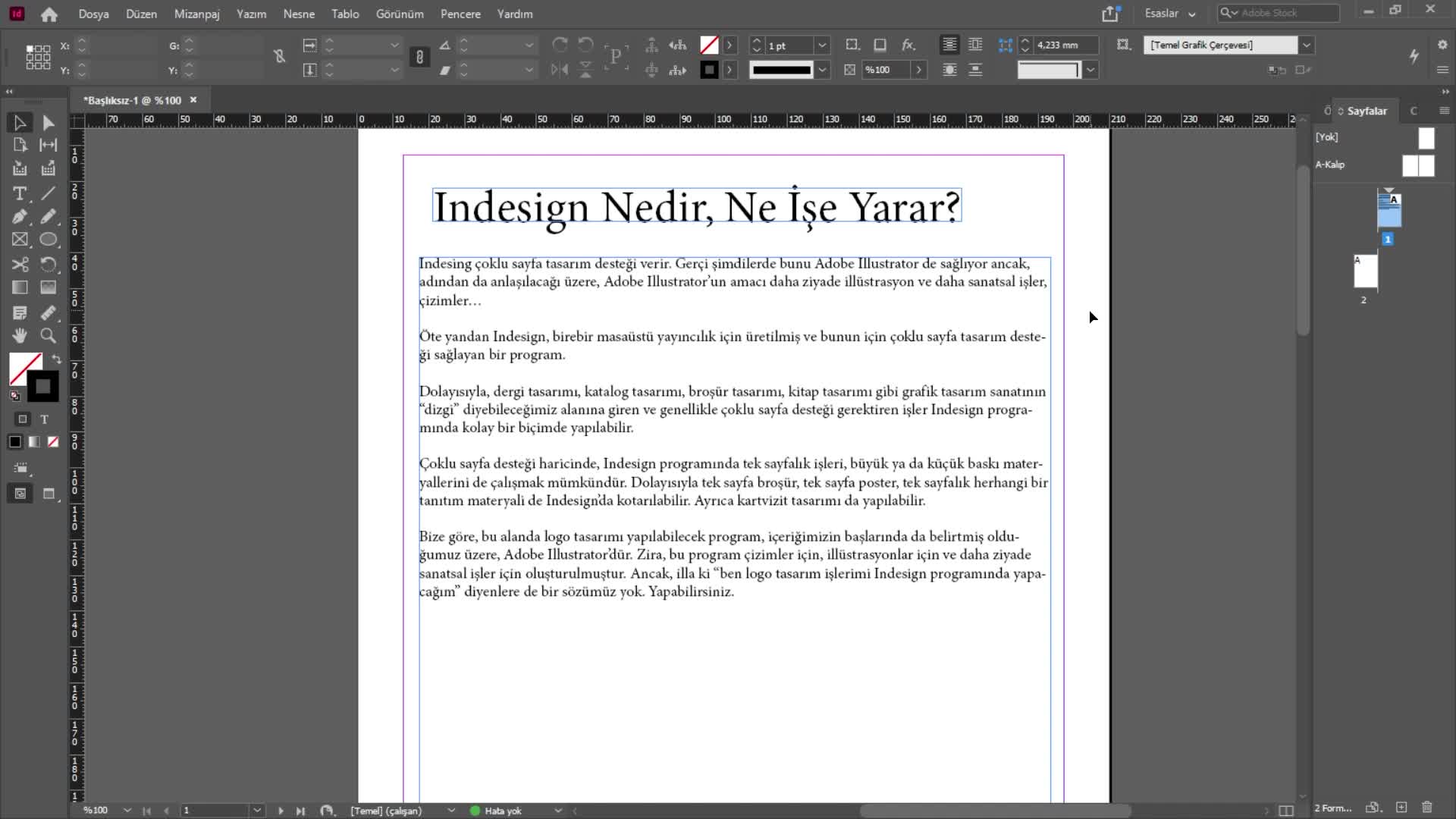1456x819 pixels.
Task: Toggle Normal view mode button
Action: pos(20,494)
